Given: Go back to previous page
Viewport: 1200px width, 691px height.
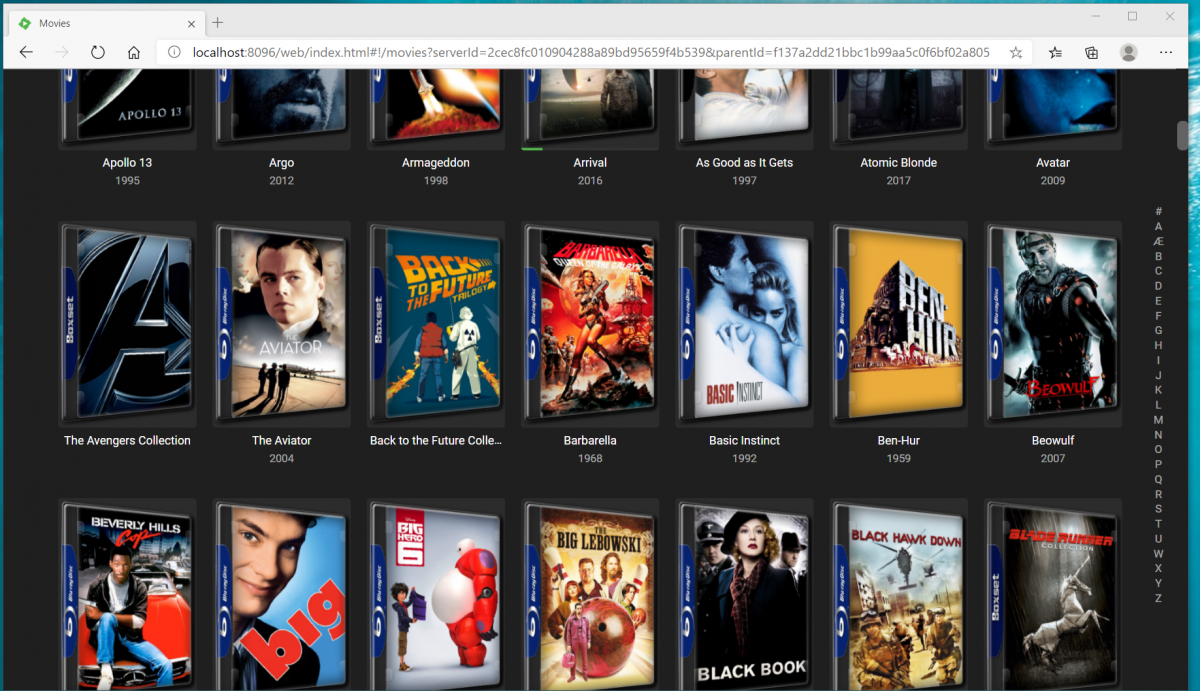Looking at the screenshot, I should pyautogui.click(x=27, y=52).
